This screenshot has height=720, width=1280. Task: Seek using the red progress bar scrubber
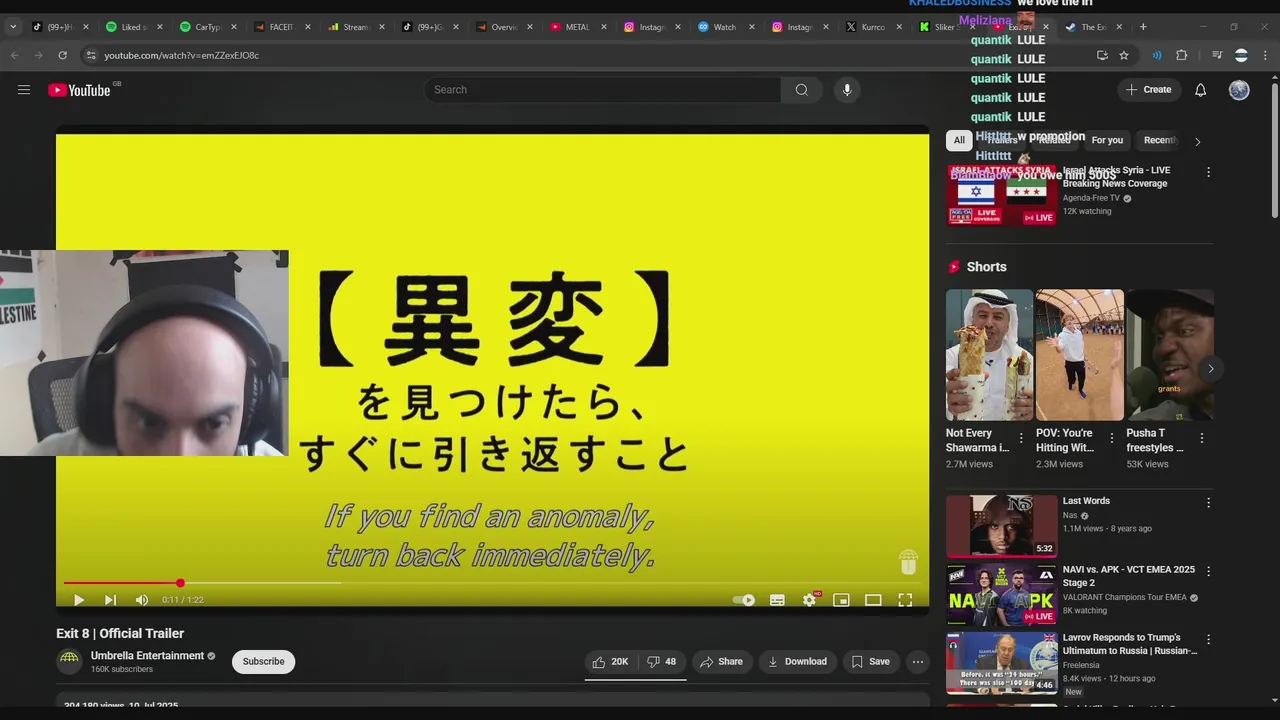(x=180, y=583)
